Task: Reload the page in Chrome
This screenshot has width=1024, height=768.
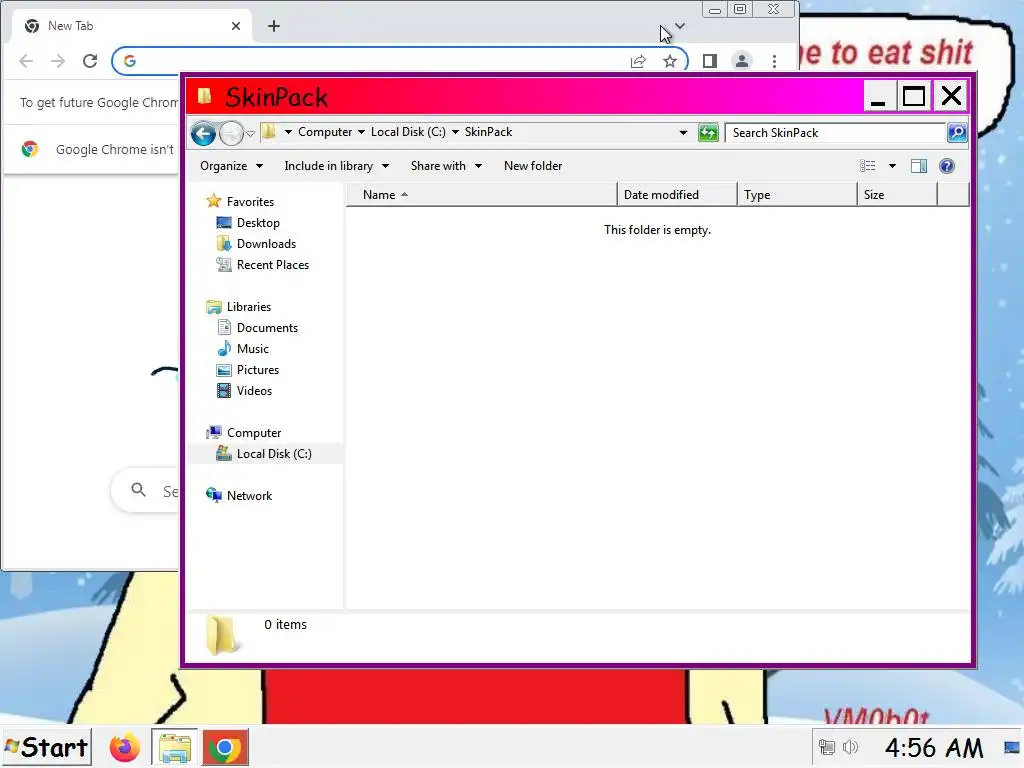Action: tap(90, 61)
